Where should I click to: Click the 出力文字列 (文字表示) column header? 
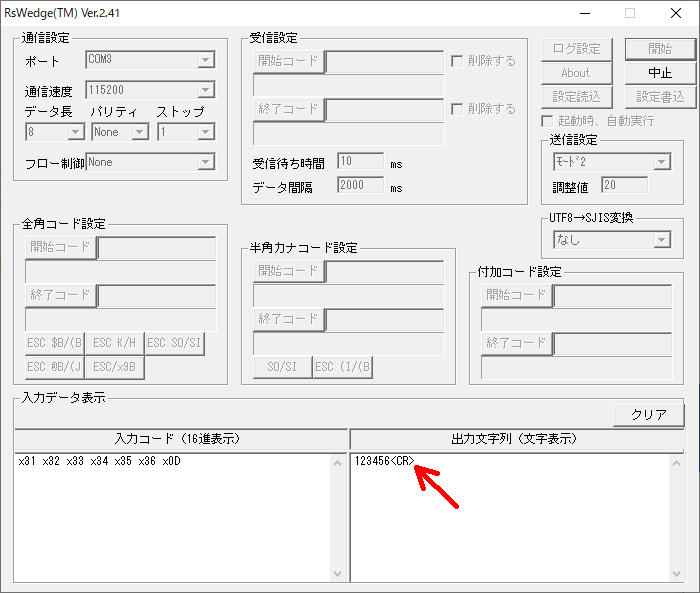click(x=517, y=439)
